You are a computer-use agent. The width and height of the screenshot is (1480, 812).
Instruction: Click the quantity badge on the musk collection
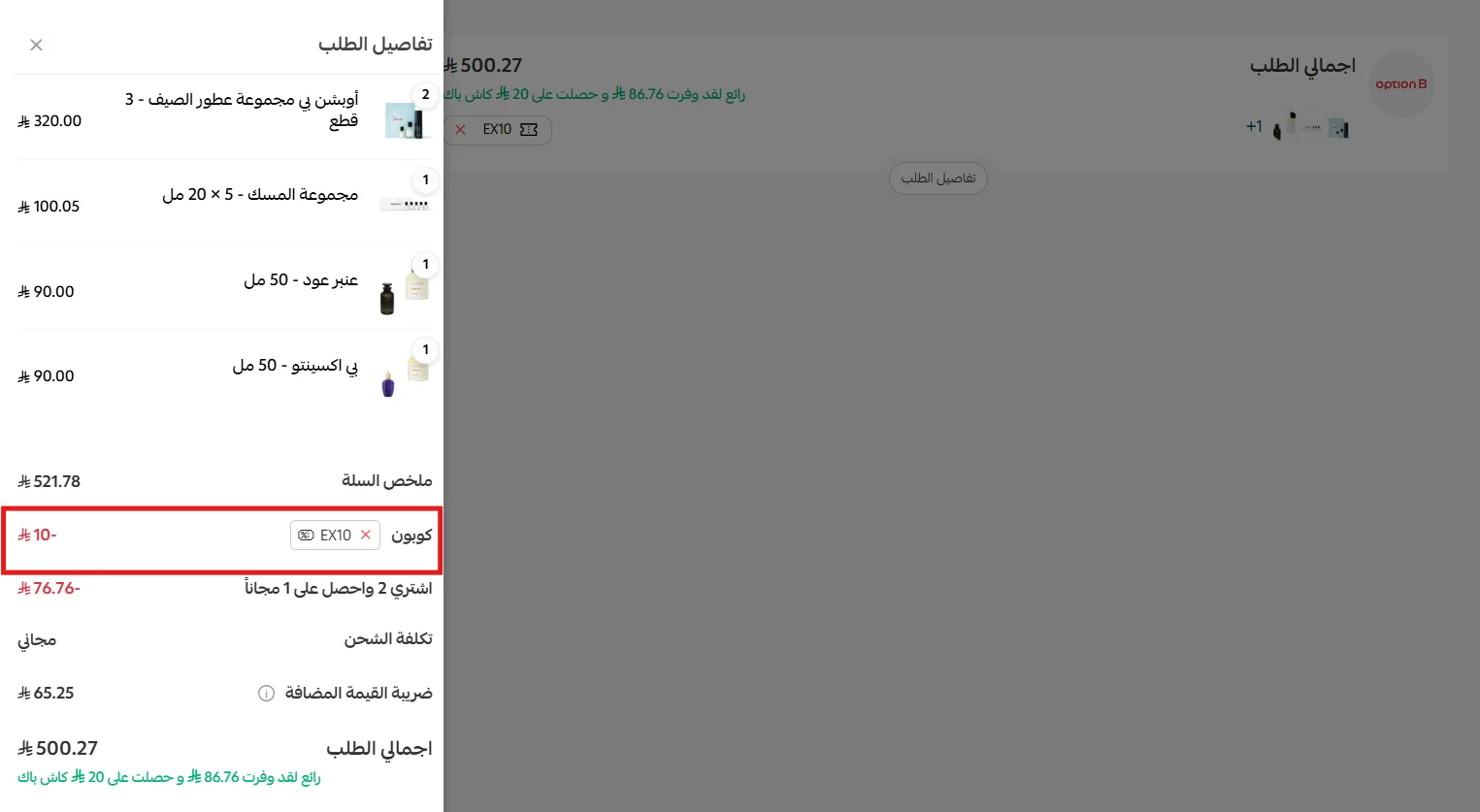point(425,179)
